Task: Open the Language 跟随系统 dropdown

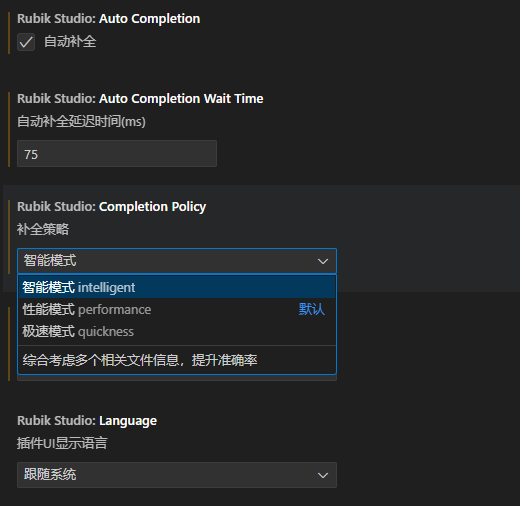Action: point(177,475)
